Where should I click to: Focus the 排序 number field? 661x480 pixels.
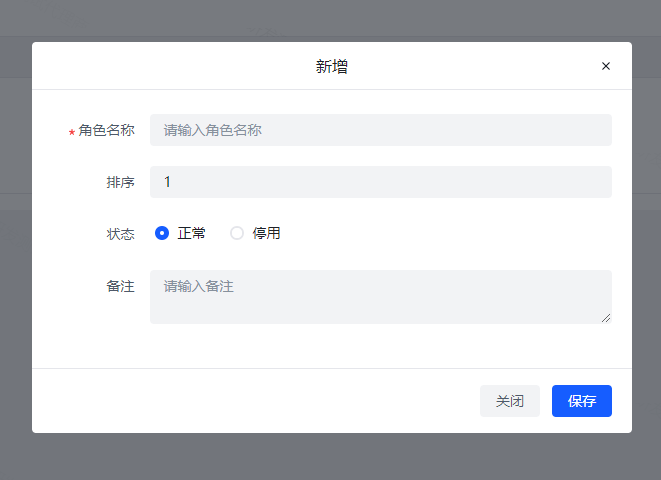[x=380, y=182]
